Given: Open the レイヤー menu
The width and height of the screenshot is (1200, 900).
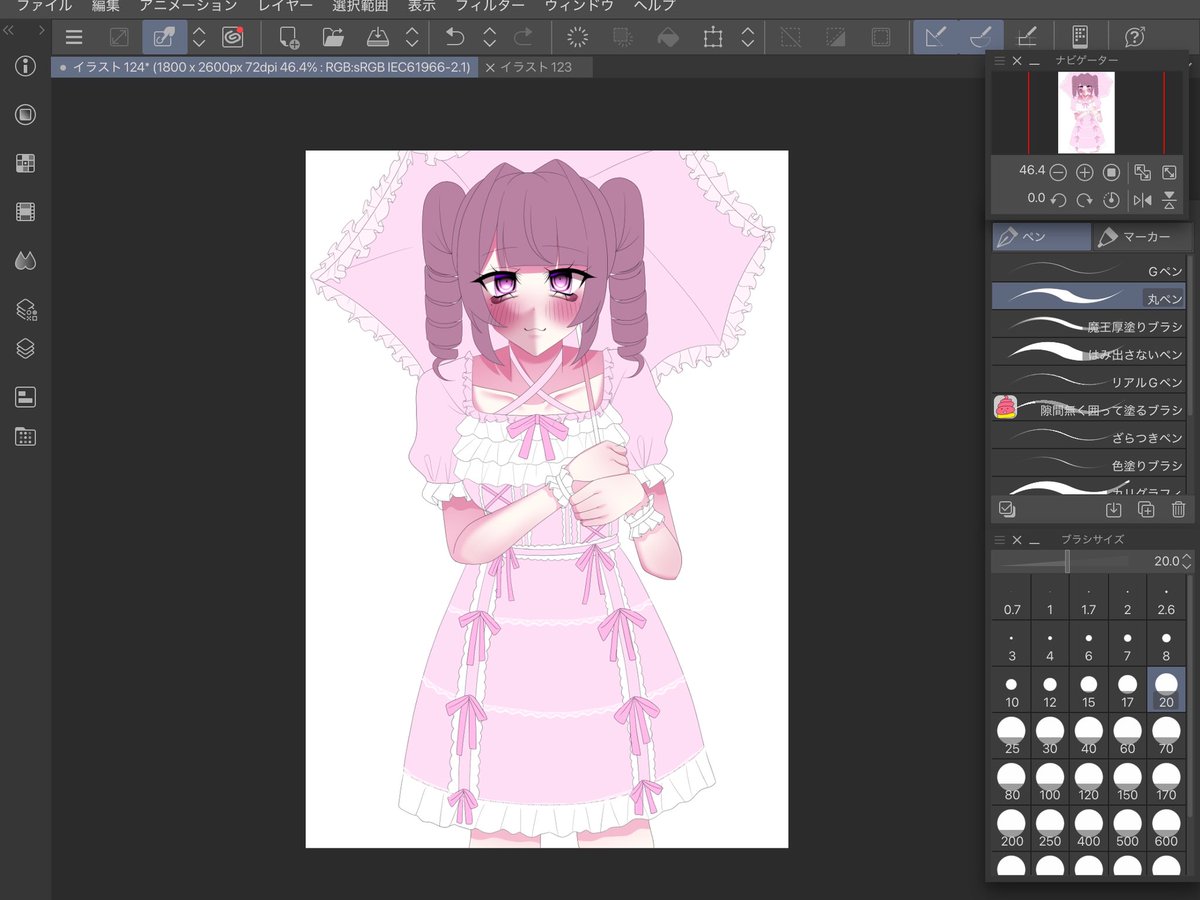Looking at the screenshot, I should [x=285, y=5].
